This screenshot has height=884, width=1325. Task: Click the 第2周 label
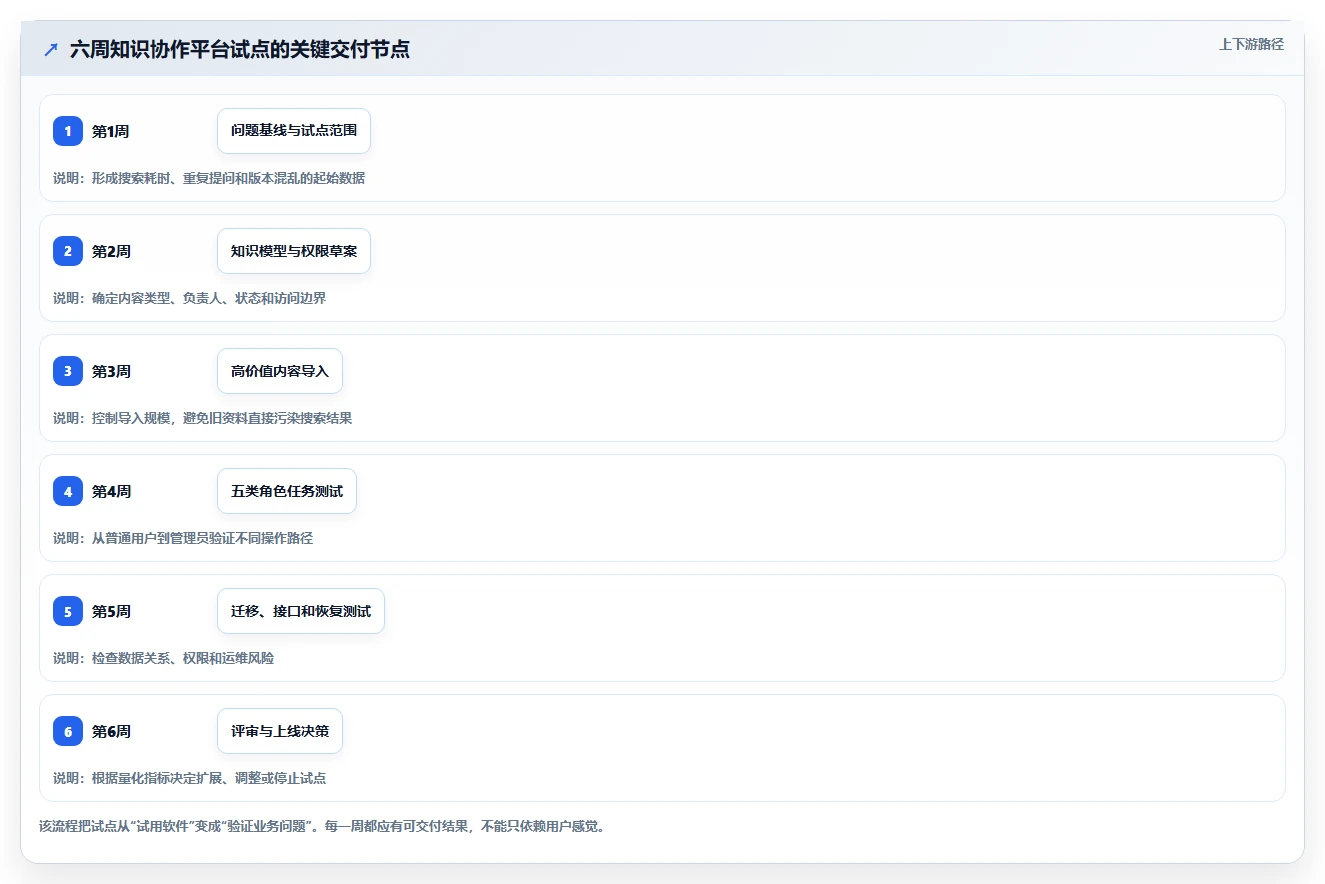(111, 251)
